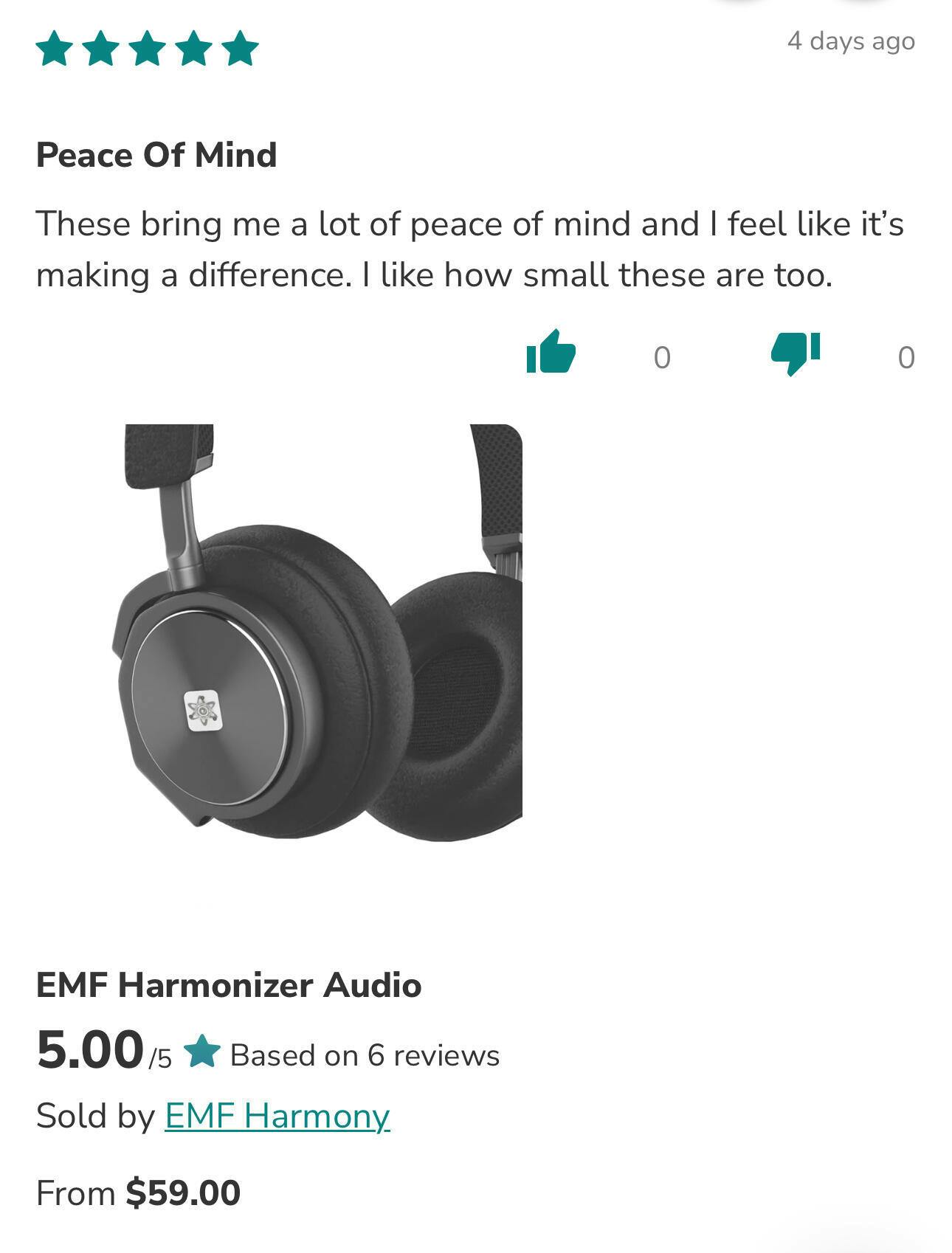Click the first review rating star
This screenshot has height=1253, width=952.
(x=55, y=49)
